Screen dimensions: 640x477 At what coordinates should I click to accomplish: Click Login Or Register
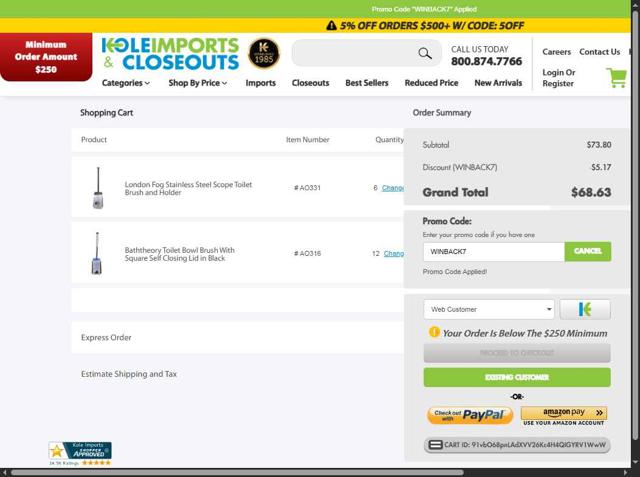point(558,78)
